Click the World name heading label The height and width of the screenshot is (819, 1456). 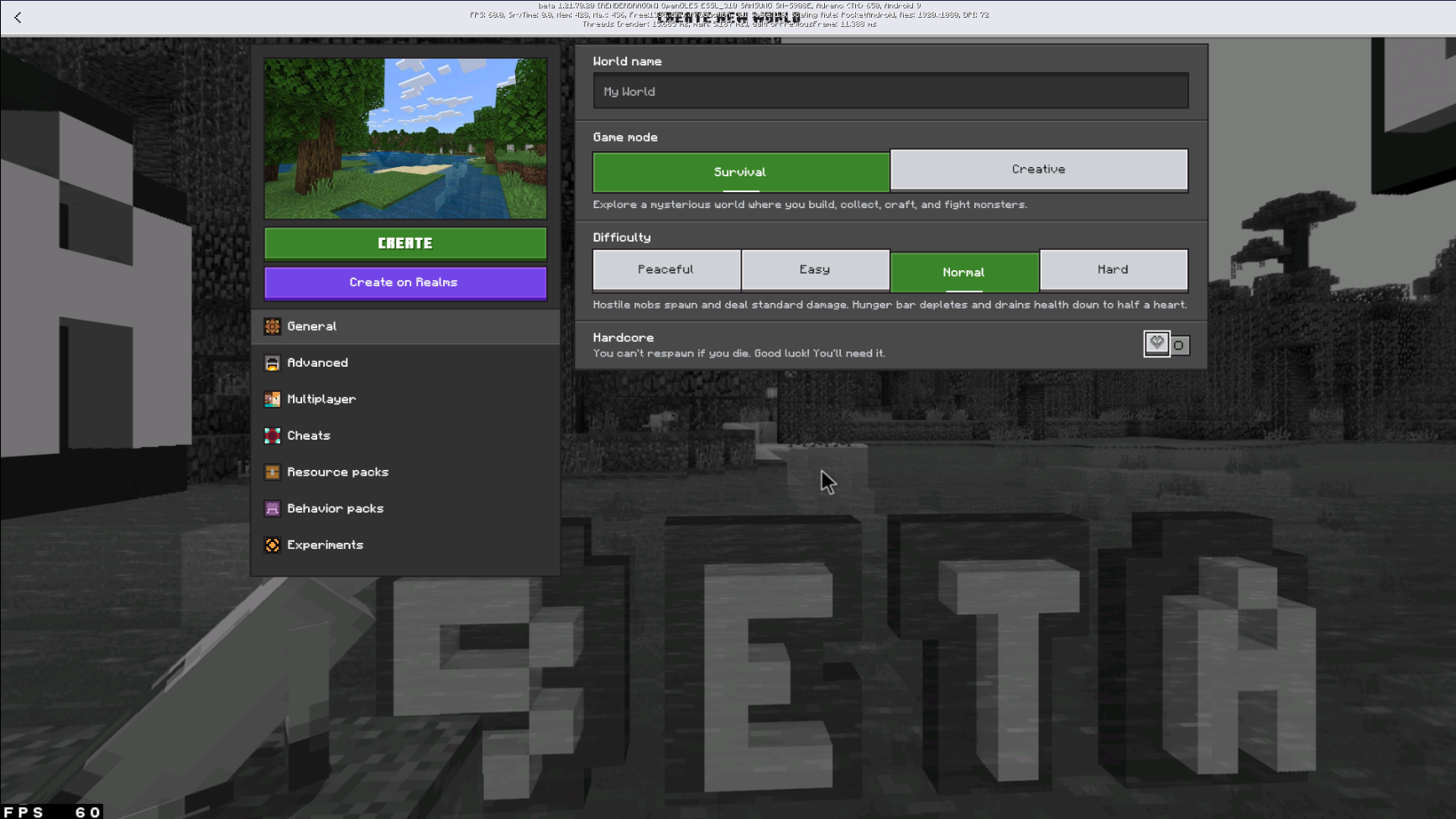[627, 61]
